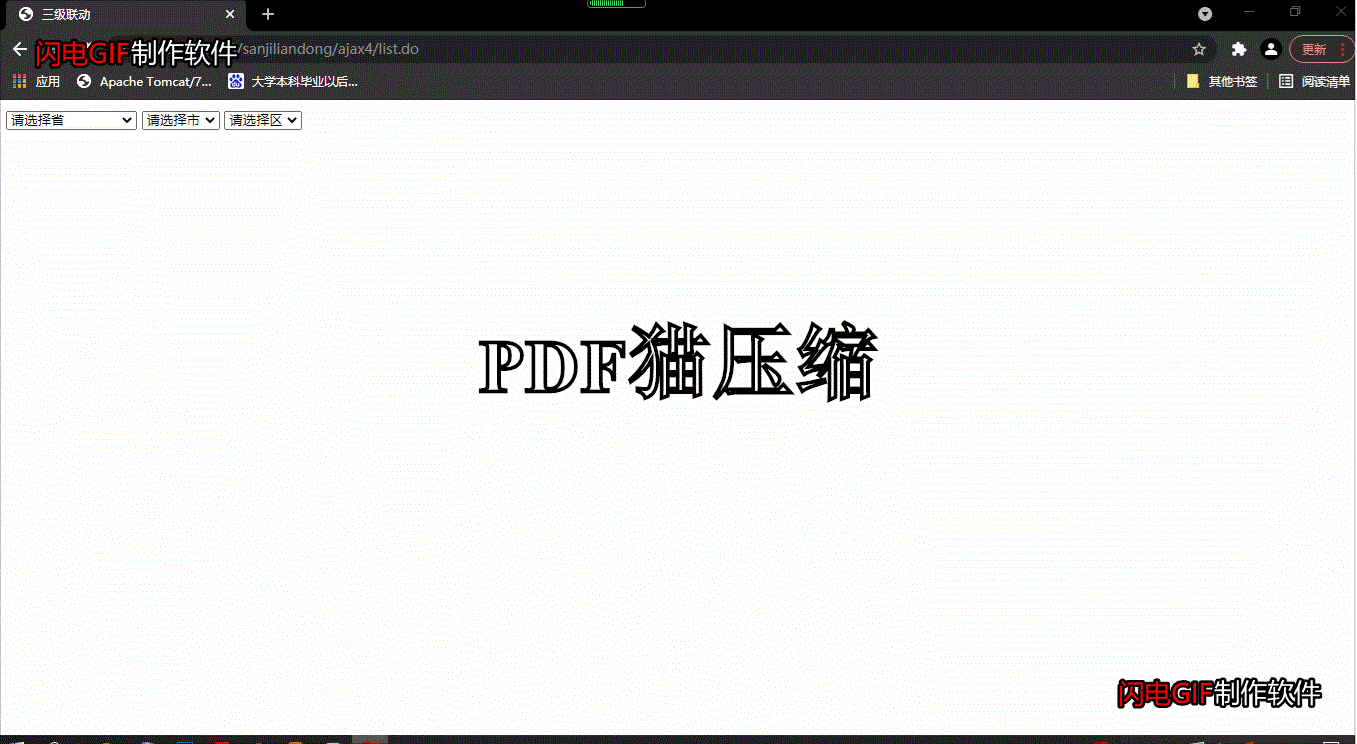Open the extensions puzzle icon

pos(1239,49)
